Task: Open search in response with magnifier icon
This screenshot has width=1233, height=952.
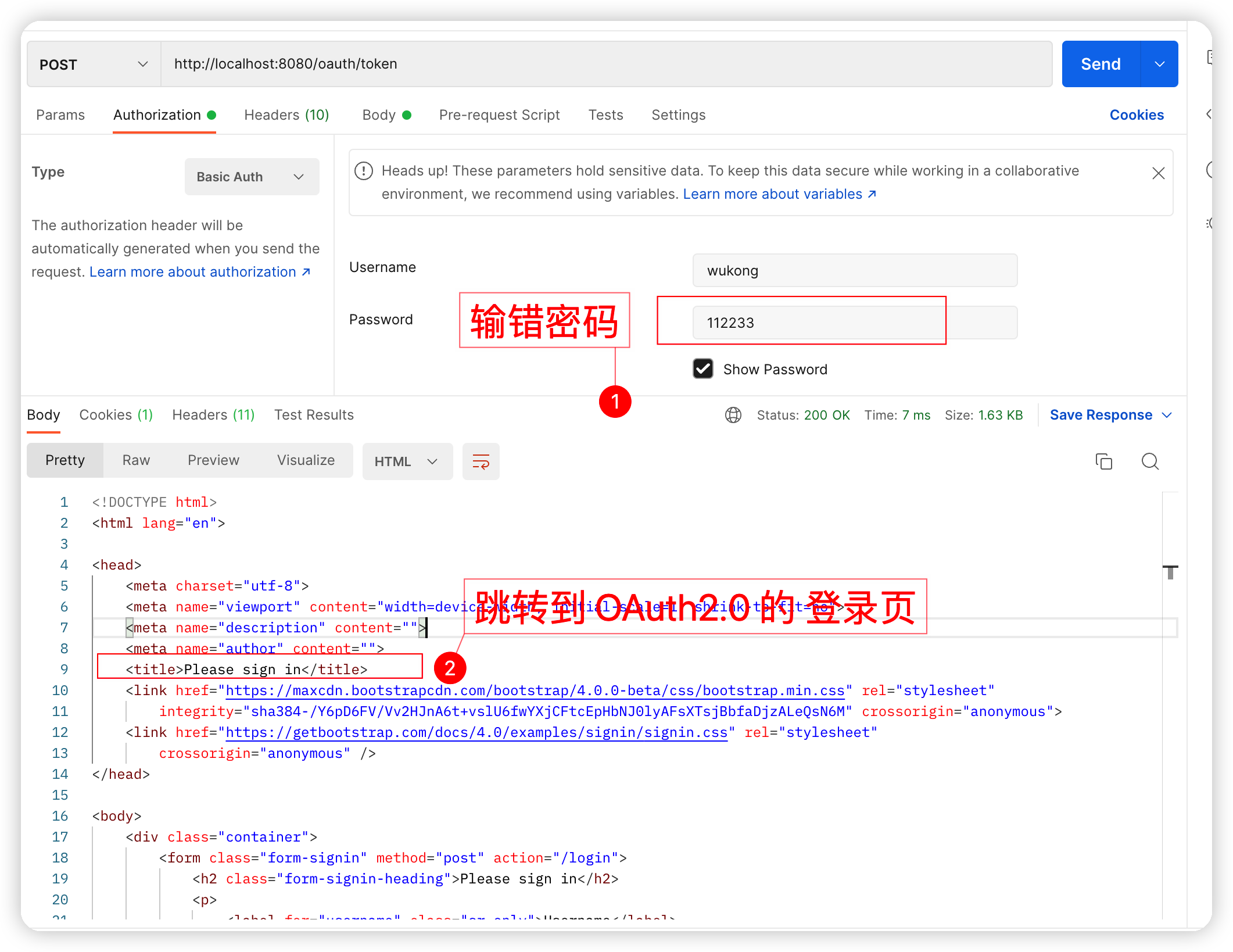Action: click(1149, 461)
